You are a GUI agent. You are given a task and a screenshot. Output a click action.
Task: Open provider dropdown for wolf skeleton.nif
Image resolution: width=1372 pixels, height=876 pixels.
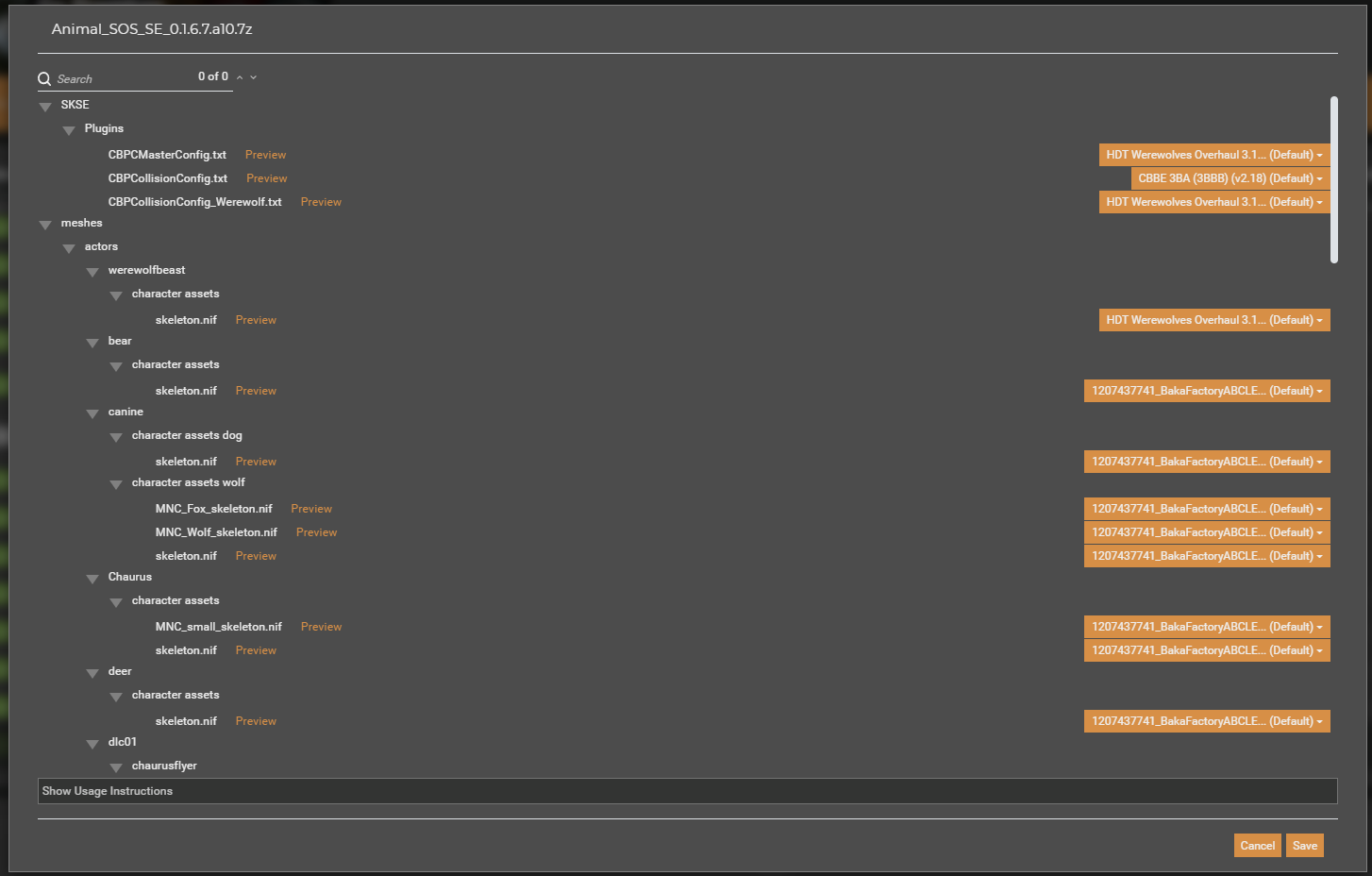1207,556
